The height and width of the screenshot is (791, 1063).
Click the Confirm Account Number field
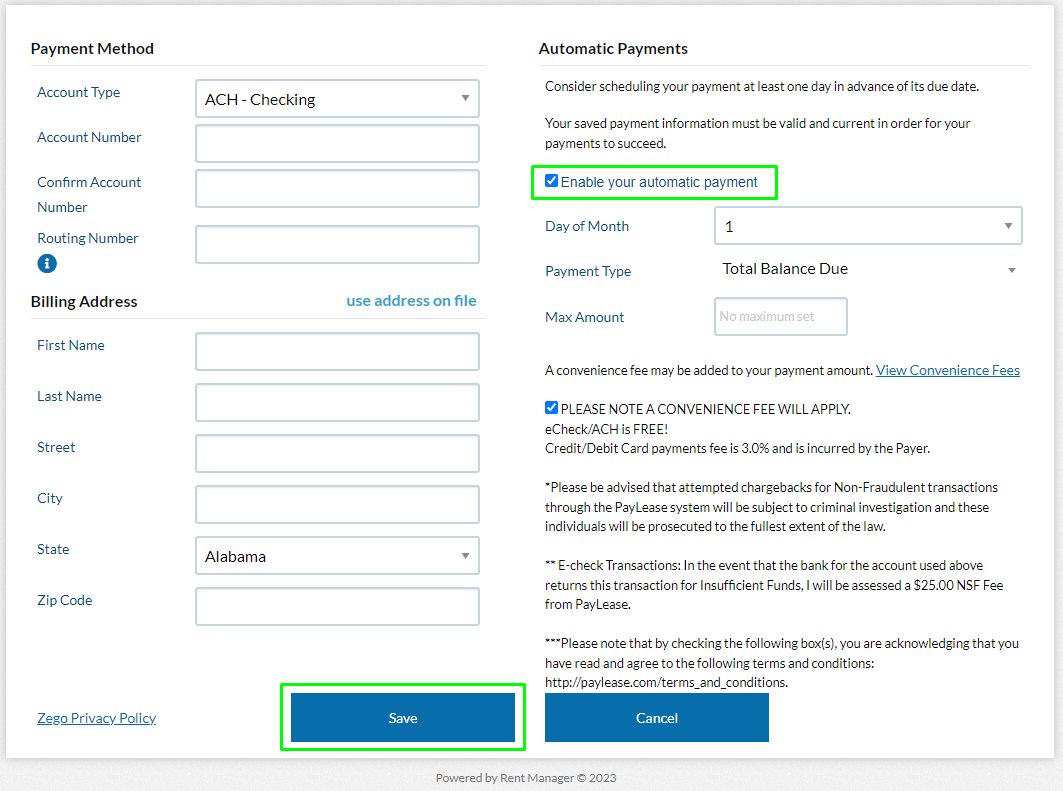pos(337,188)
